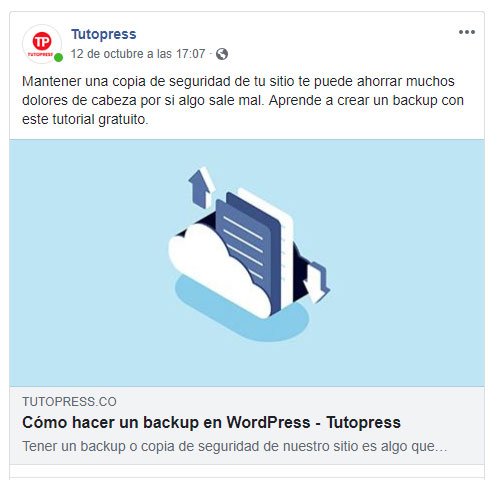Click the post text starting with Mantener
The height and width of the screenshot is (480, 497).
[243, 100]
